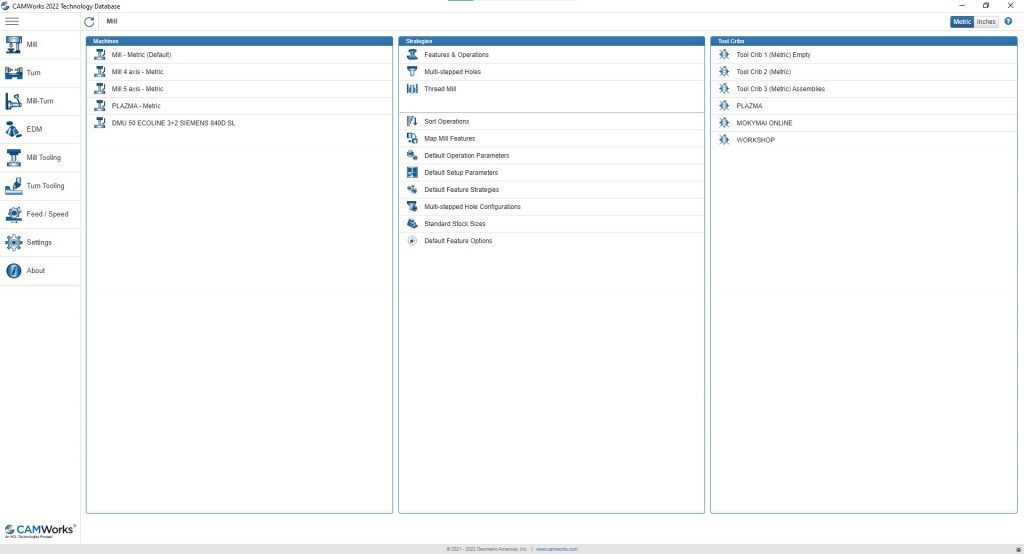Click Multi-stepped Holes icon

click(x=412, y=72)
